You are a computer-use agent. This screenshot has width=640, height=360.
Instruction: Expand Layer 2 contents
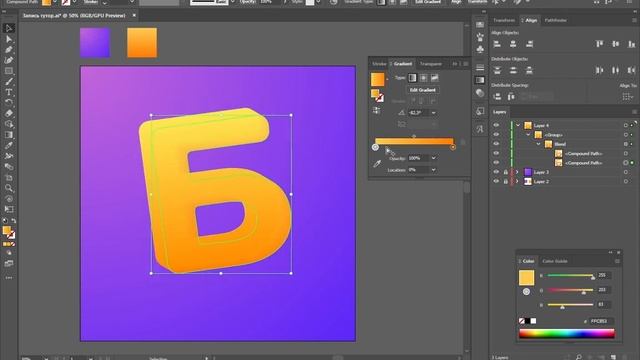[x=518, y=182]
